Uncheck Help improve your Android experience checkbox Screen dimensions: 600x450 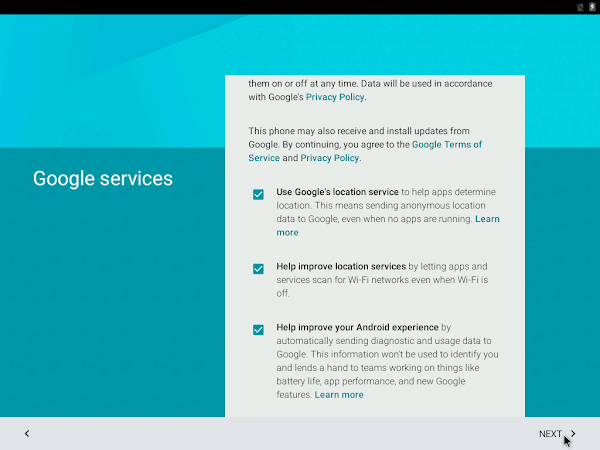tap(258, 329)
